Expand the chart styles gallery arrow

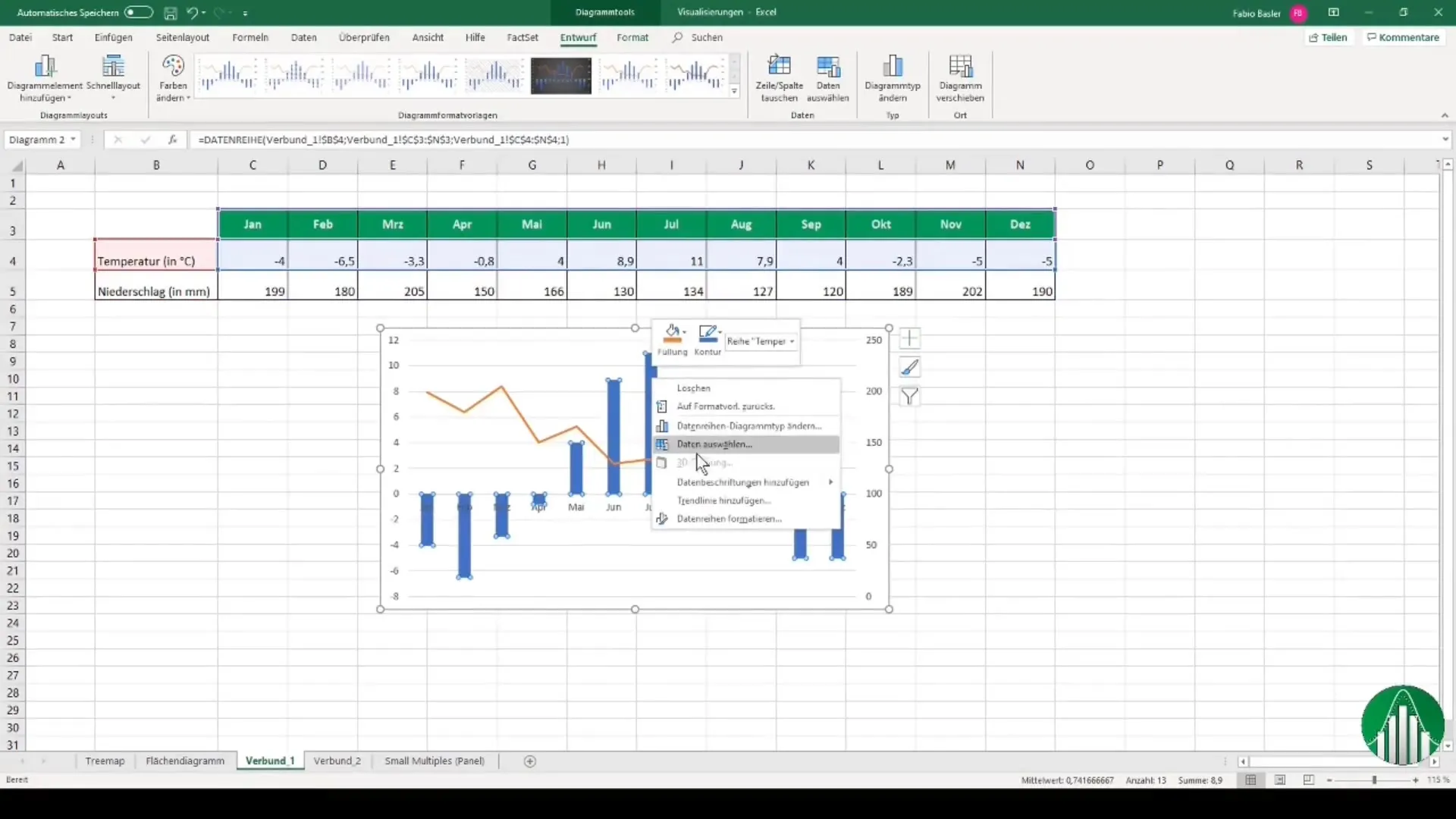(734, 91)
